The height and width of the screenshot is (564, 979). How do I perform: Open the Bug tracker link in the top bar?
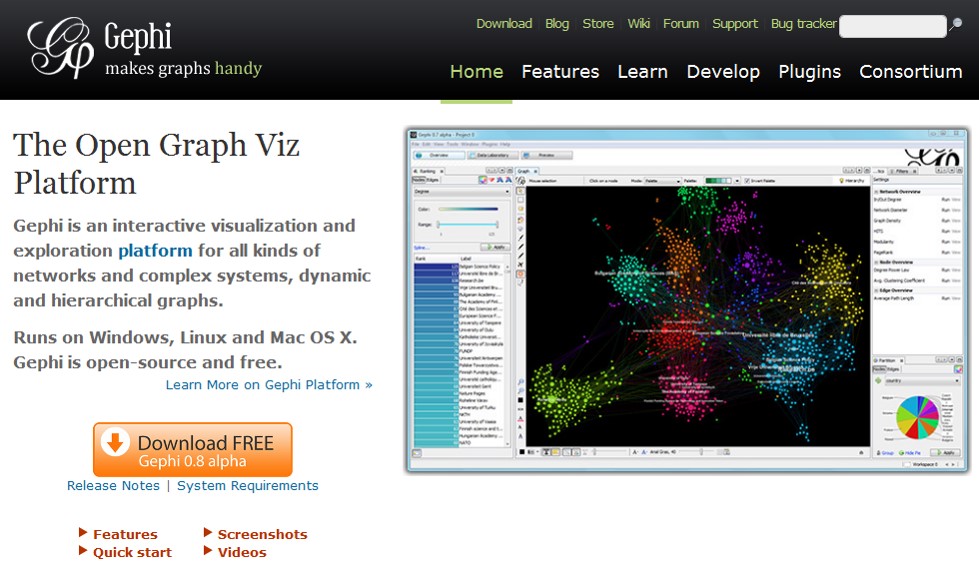tap(803, 24)
